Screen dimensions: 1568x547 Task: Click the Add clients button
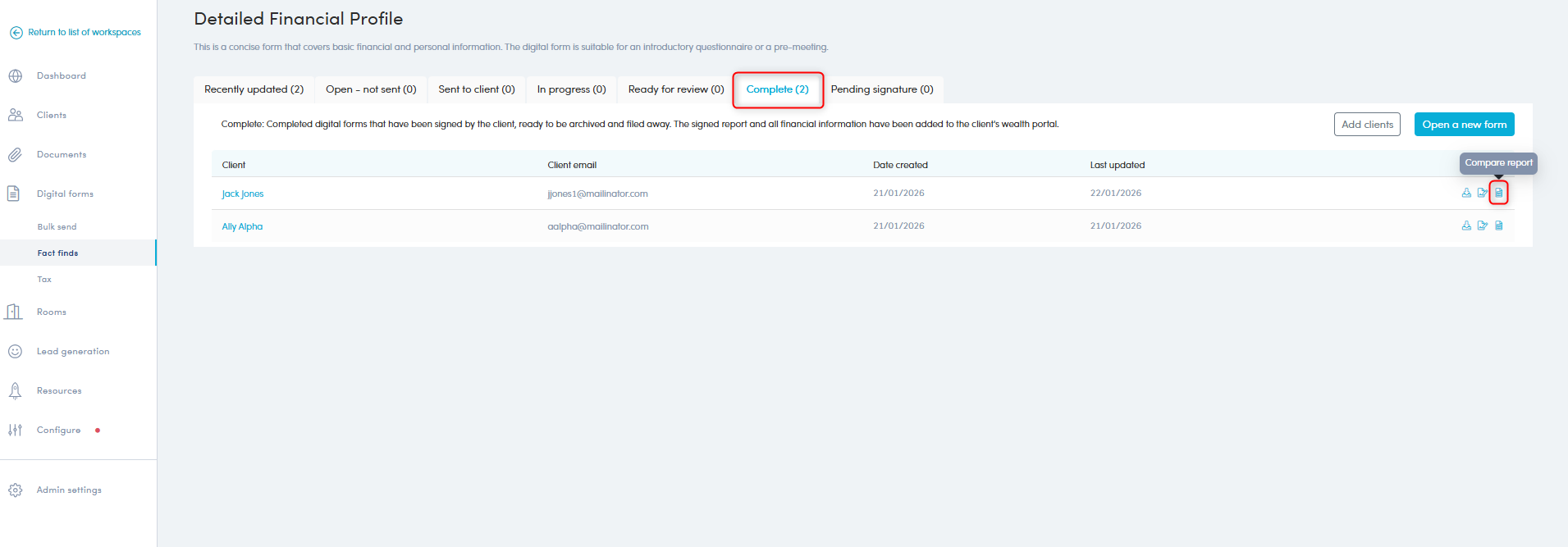(1366, 125)
